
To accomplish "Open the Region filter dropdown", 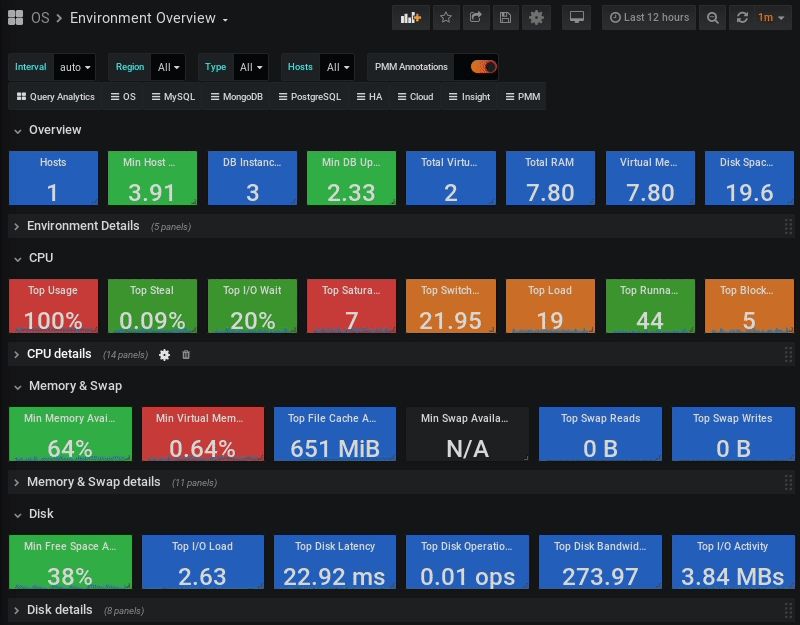I will tap(169, 67).
